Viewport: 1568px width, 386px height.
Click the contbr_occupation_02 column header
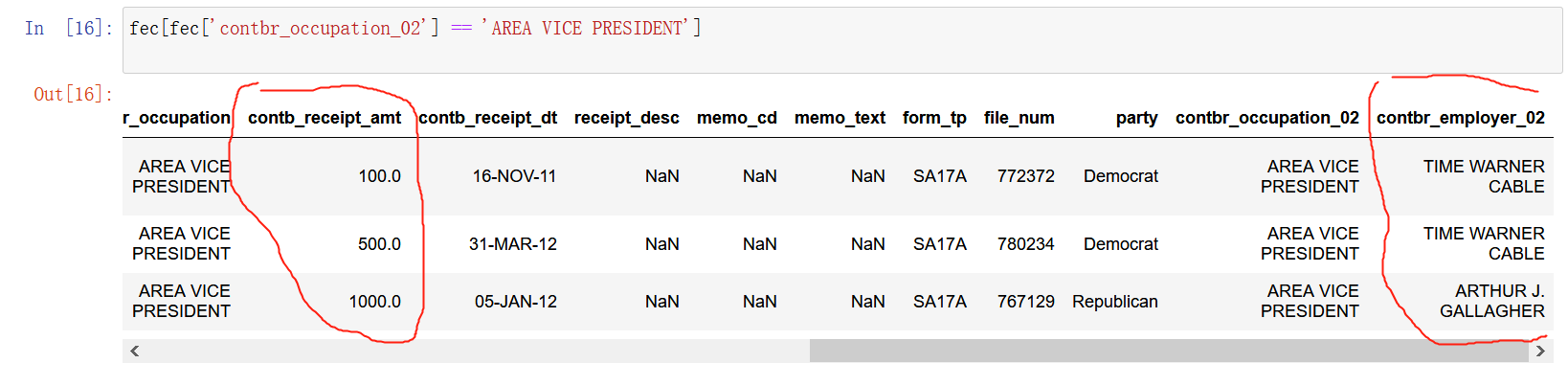[x=1267, y=118]
